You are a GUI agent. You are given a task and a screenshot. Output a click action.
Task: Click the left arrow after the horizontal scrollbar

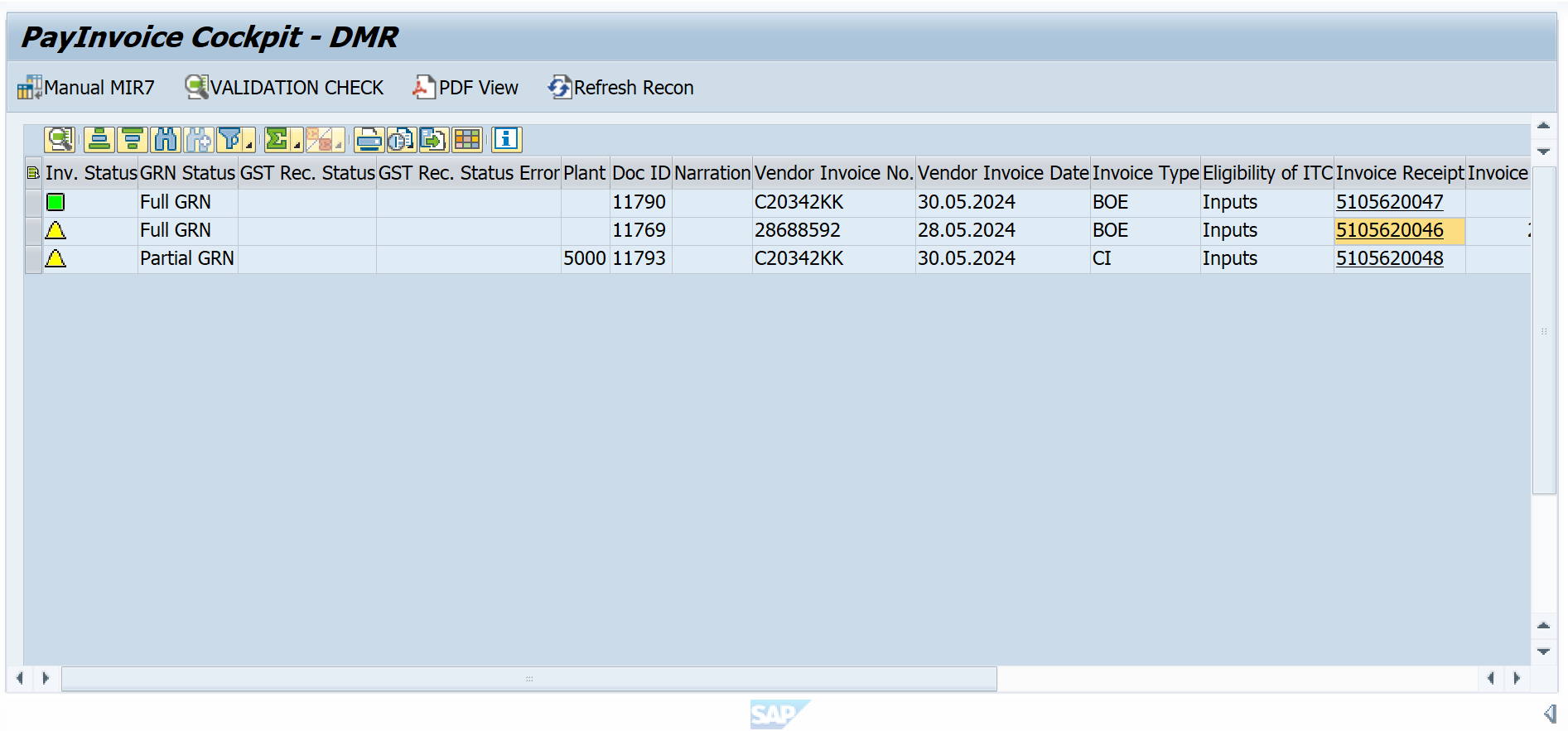point(1490,678)
